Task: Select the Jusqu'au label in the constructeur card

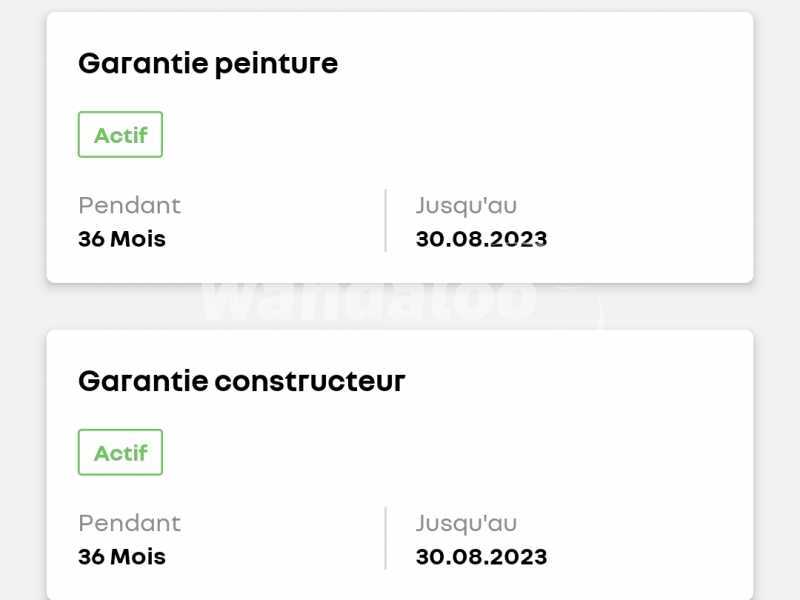Action: click(466, 523)
